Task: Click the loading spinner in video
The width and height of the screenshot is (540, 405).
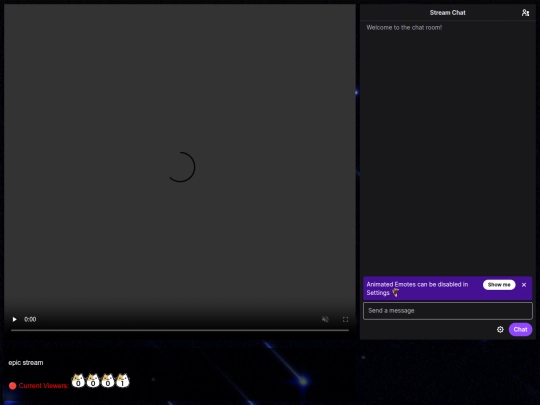Action: [181, 167]
